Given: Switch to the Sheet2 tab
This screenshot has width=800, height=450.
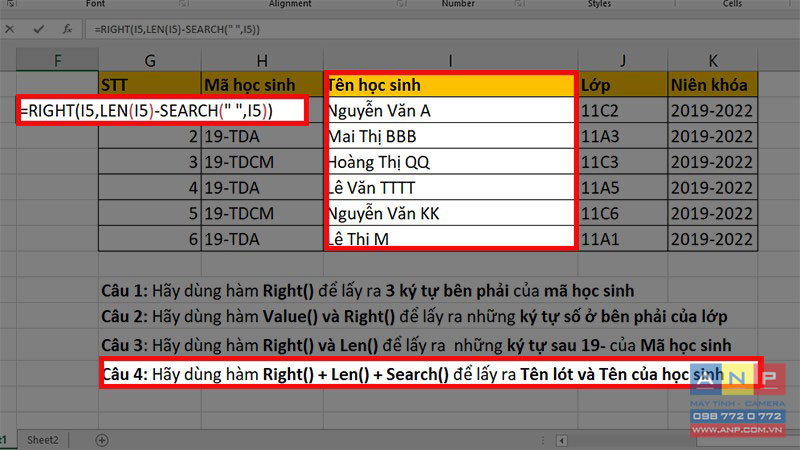Looking at the screenshot, I should tap(42, 440).
